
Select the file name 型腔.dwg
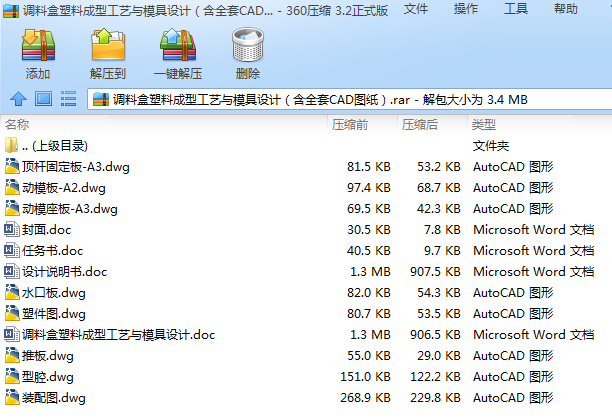coord(48,377)
